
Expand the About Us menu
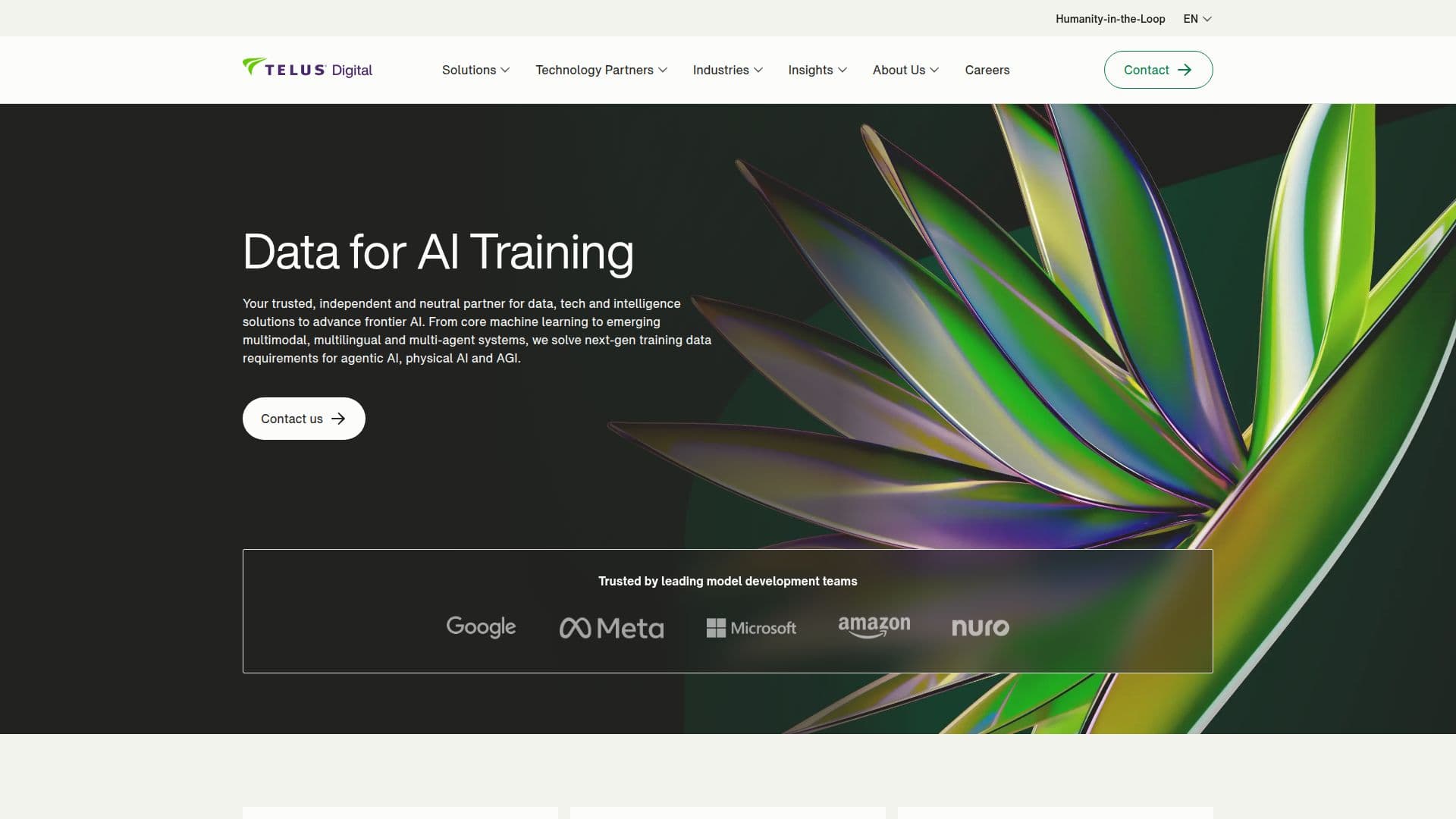pyautogui.click(x=905, y=70)
